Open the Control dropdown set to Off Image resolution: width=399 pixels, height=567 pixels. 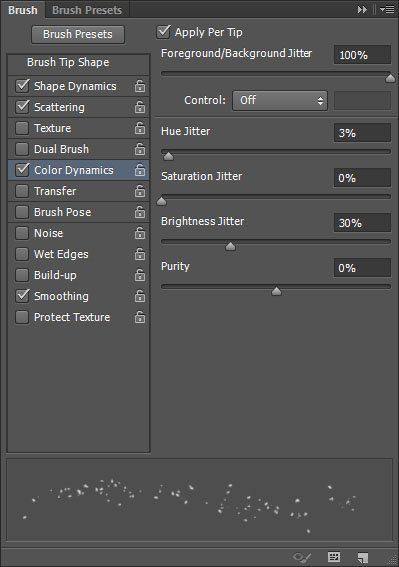280,100
